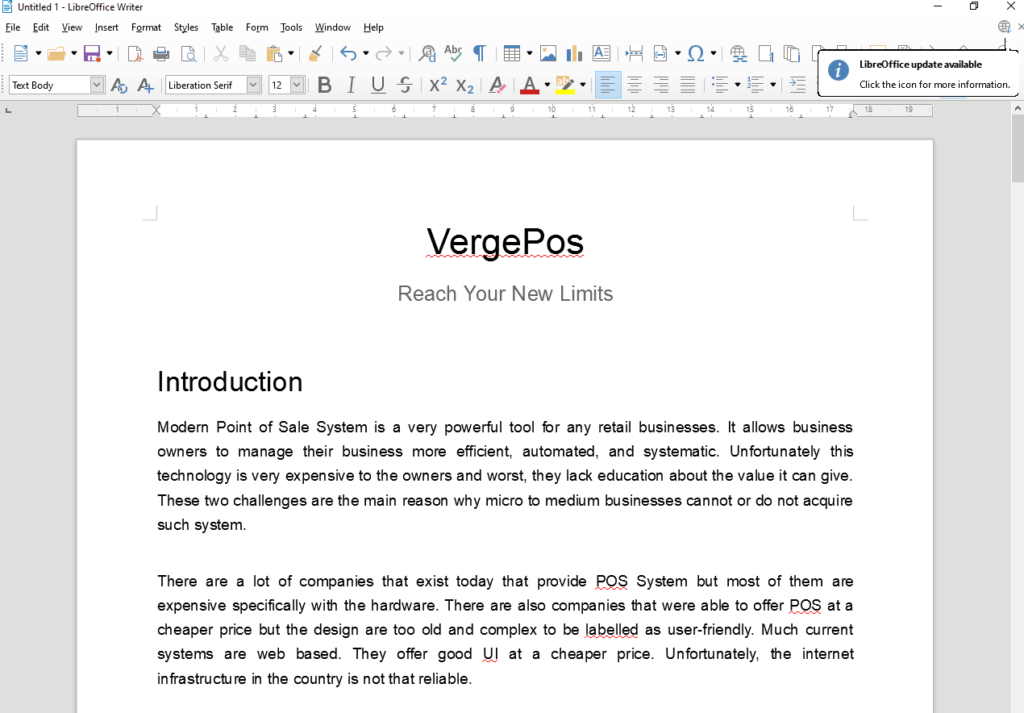Viewport: 1024px width, 713px height.
Task: Select Align Center paragraph button
Action: [x=634, y=86]
